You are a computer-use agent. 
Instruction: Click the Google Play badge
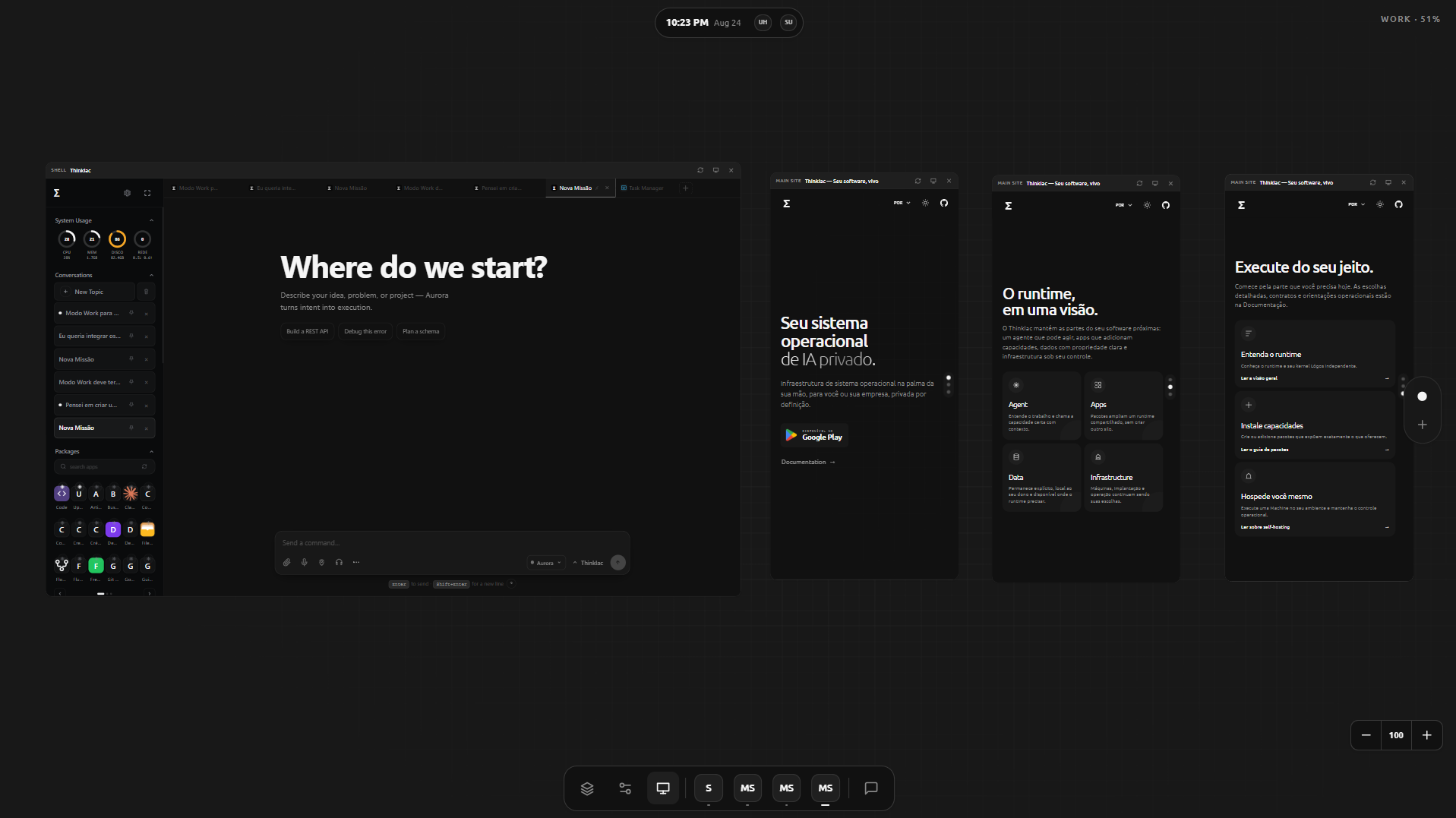[x=814, y=435]
